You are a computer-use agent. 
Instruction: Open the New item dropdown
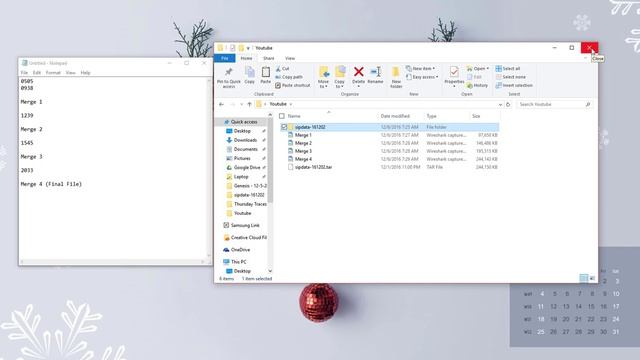click(x=420, y=69)
